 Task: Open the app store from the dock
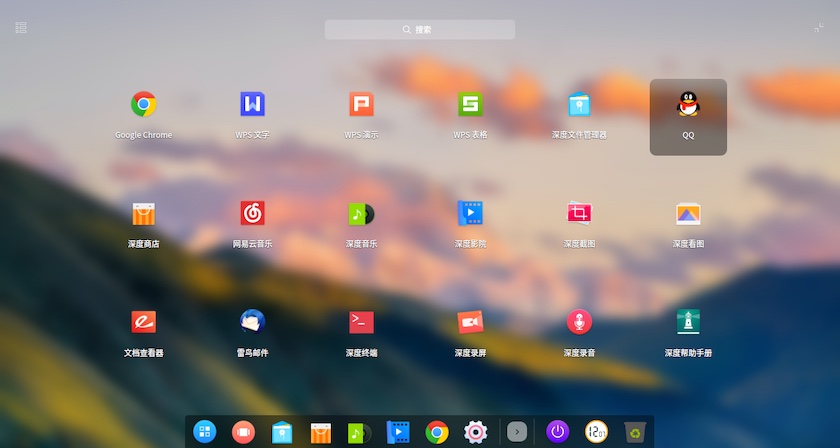(x=321, y=432)
